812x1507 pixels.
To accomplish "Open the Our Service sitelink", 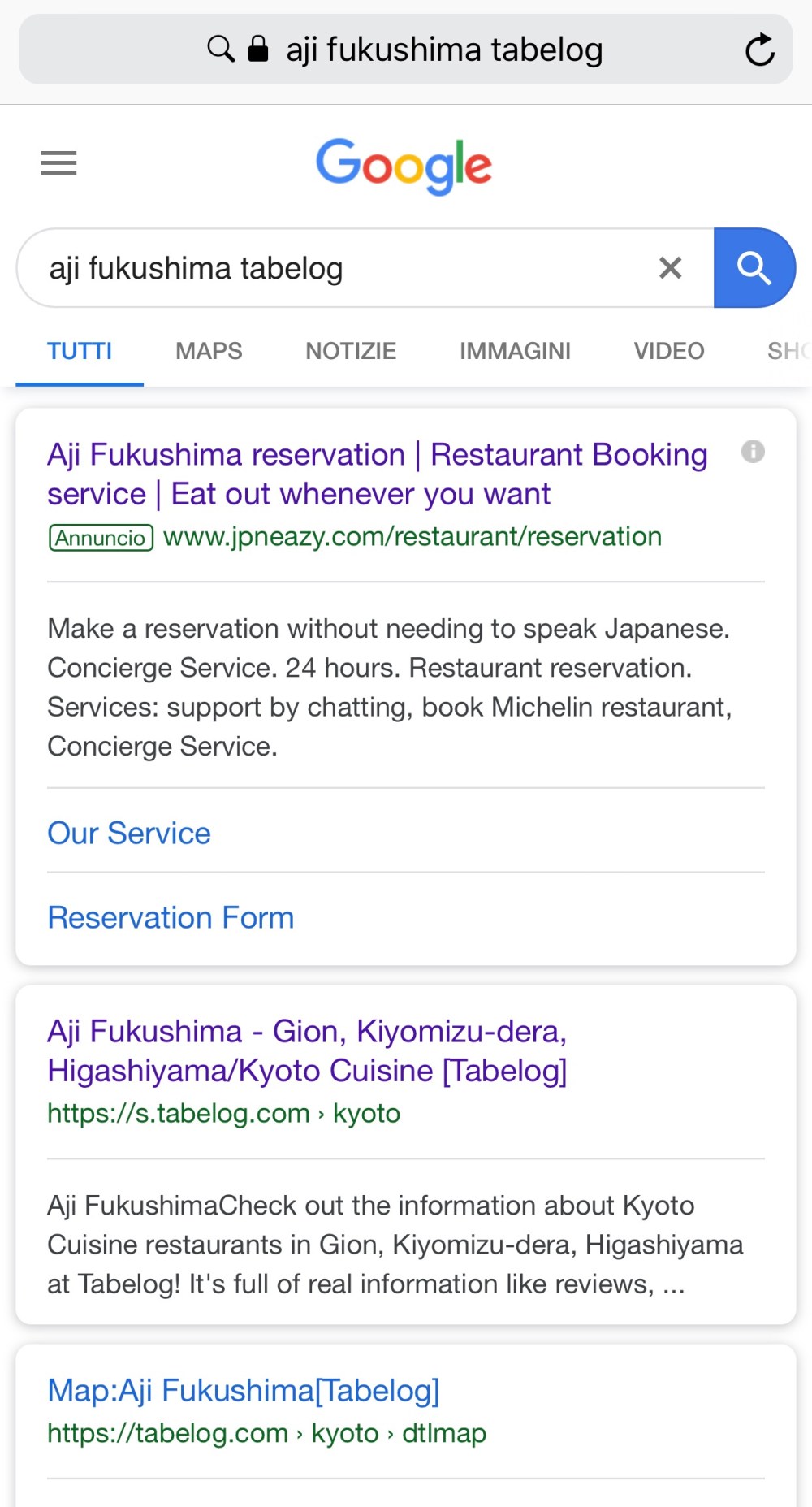I will (x=129, y=834).
